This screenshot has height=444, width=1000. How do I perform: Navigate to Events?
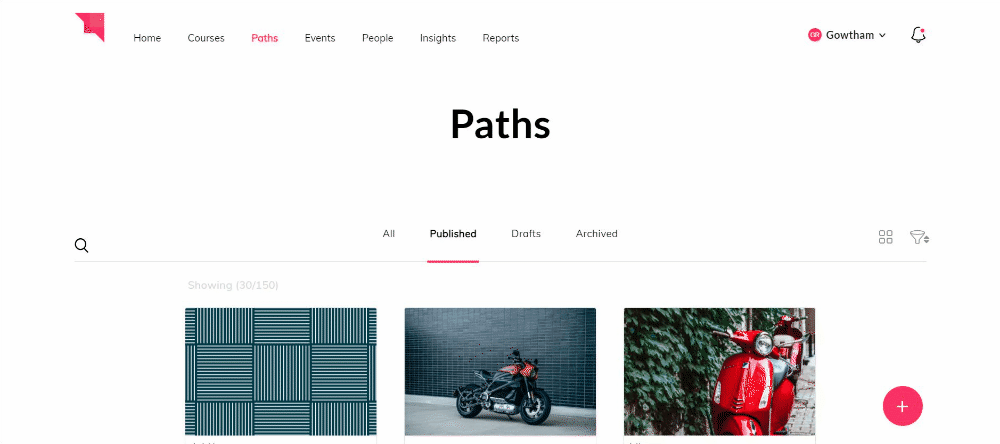coord(320,38)
